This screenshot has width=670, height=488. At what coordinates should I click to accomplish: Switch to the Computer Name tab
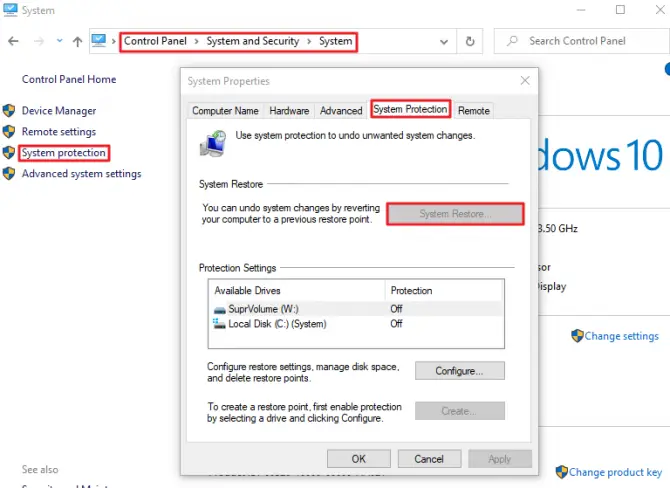225,111
